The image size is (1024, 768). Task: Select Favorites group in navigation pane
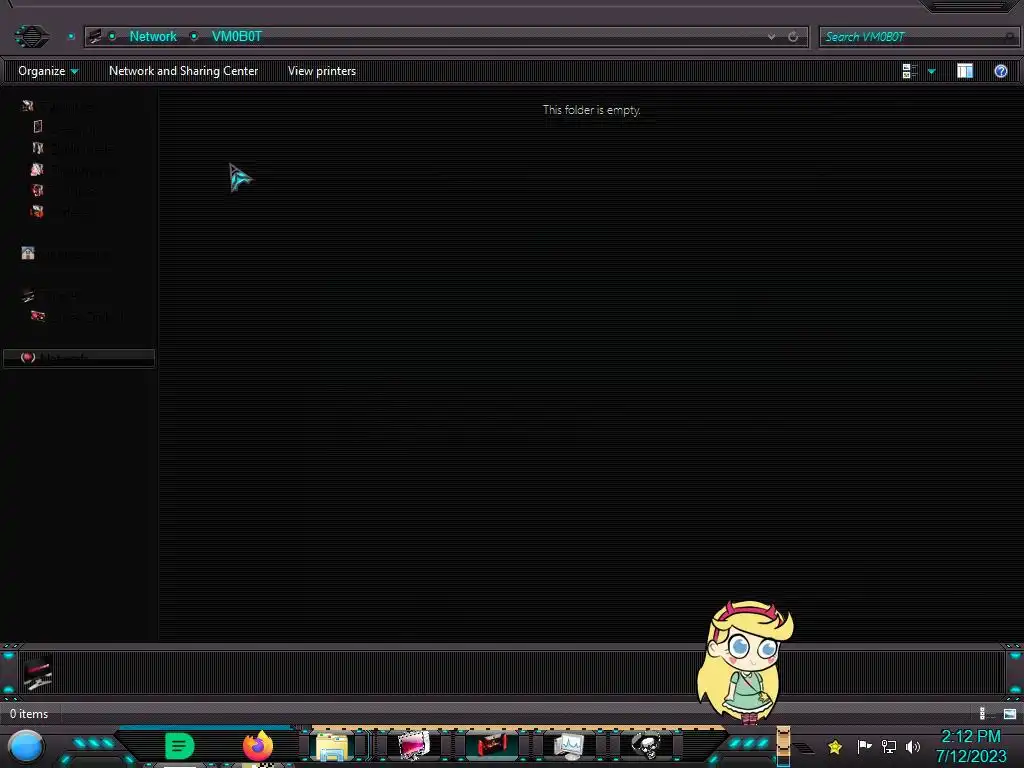click(x=59, y=106)
